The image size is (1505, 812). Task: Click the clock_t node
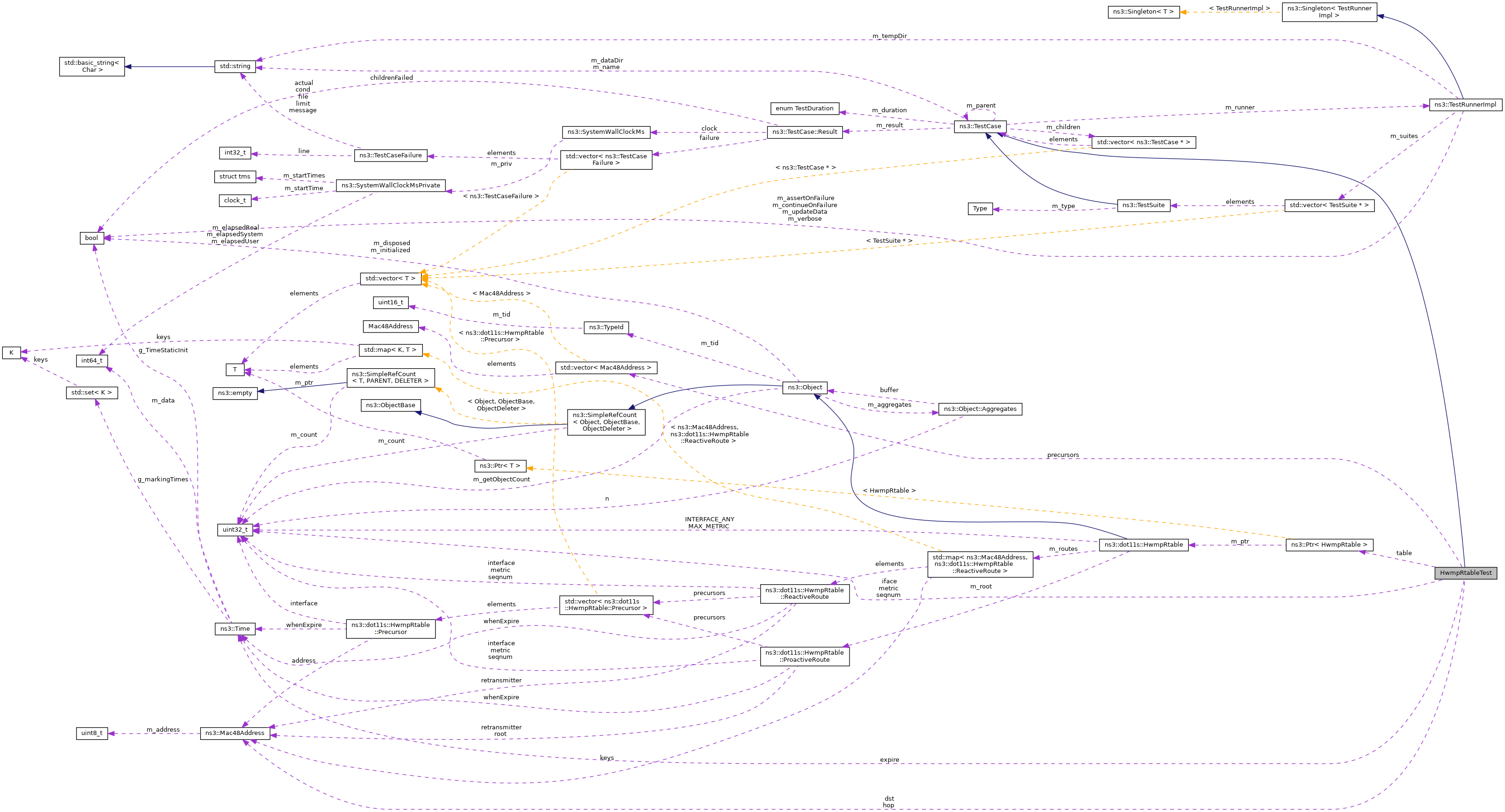235,200
